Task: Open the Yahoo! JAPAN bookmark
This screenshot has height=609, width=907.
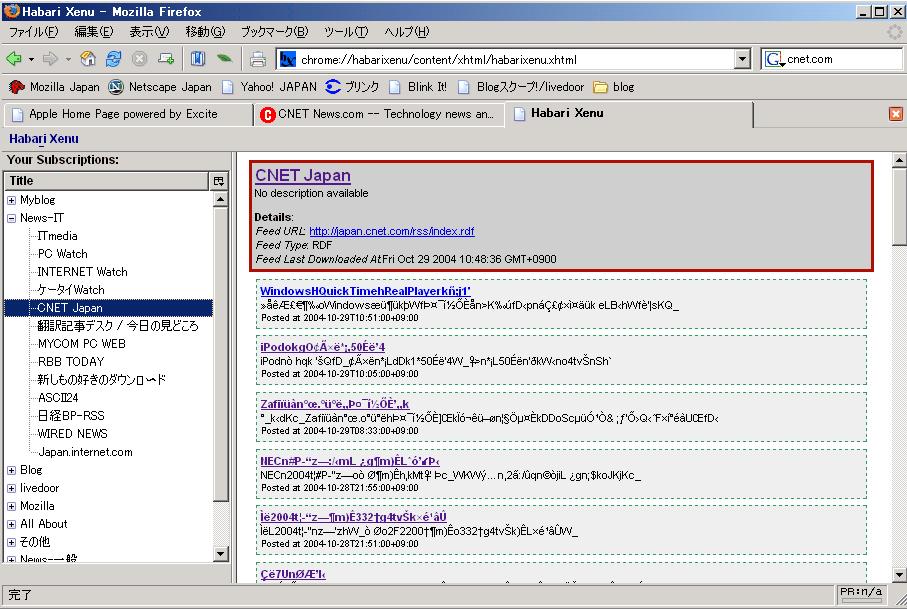Action: pyautogui.click(x=270, y=87)
